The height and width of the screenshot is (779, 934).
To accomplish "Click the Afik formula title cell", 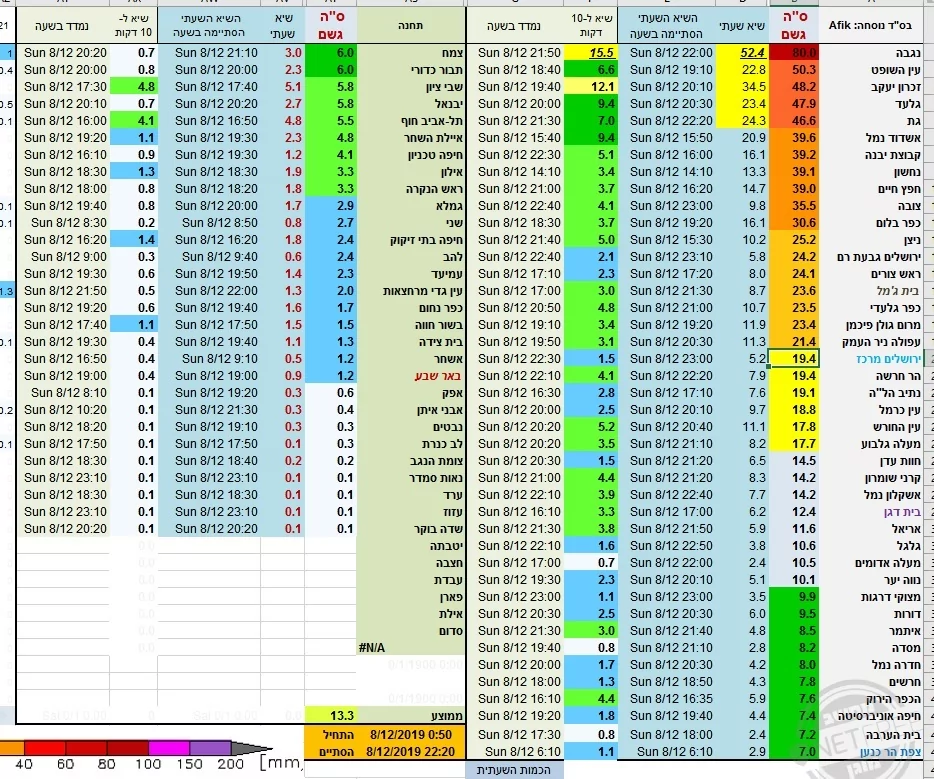I will click(x=876, y=20).
